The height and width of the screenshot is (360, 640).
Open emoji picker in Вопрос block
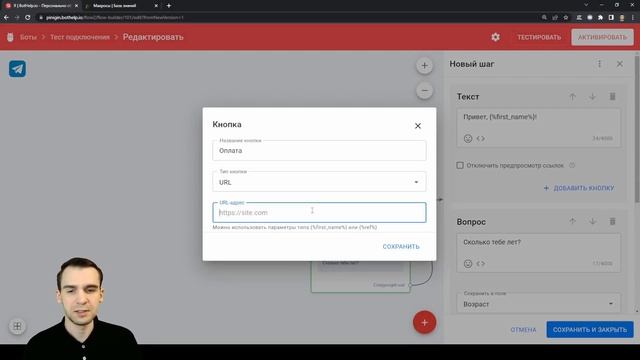pos(468,264)
